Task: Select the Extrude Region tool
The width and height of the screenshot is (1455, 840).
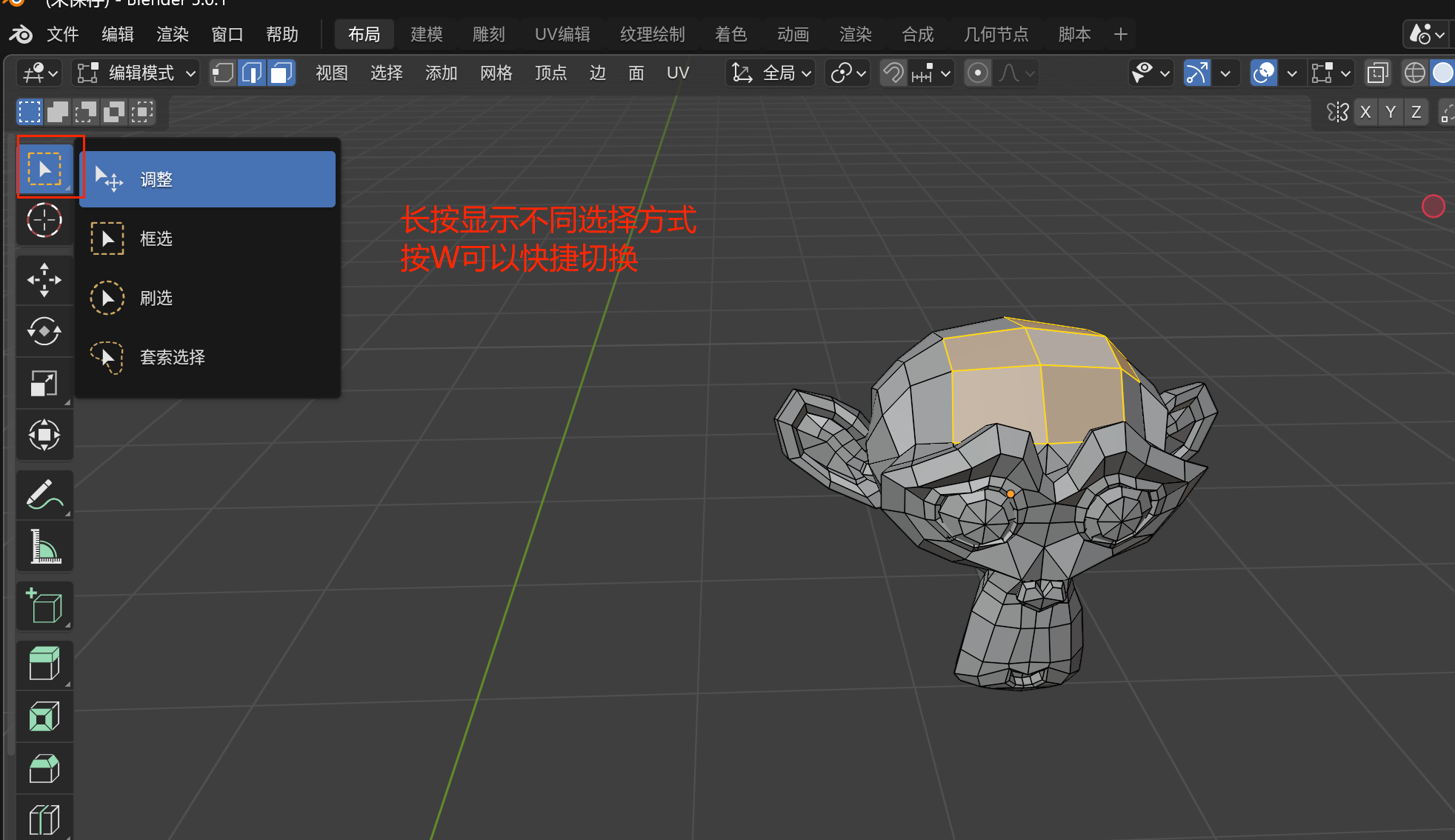Action: point(44,664)
